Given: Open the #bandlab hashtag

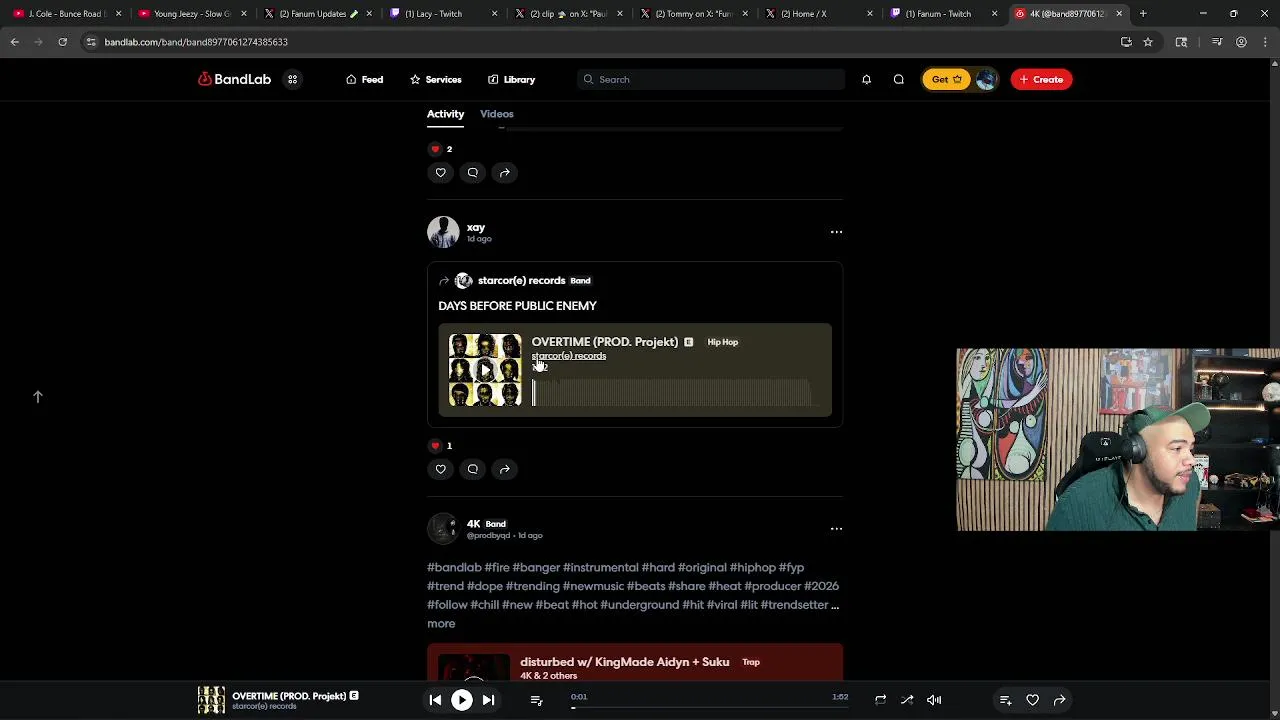Looking at the screenshot, I should pyautogui.click(x=454, y=567).
